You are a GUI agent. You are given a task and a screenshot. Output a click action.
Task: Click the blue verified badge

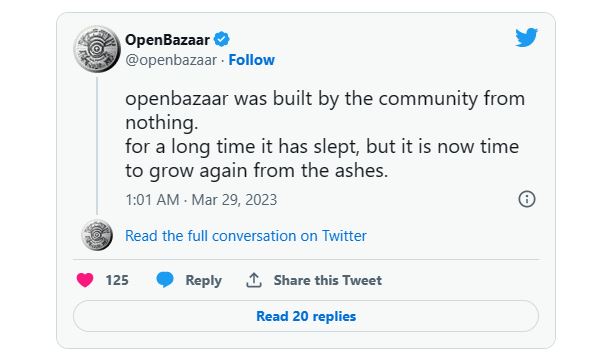click(222, 40)
